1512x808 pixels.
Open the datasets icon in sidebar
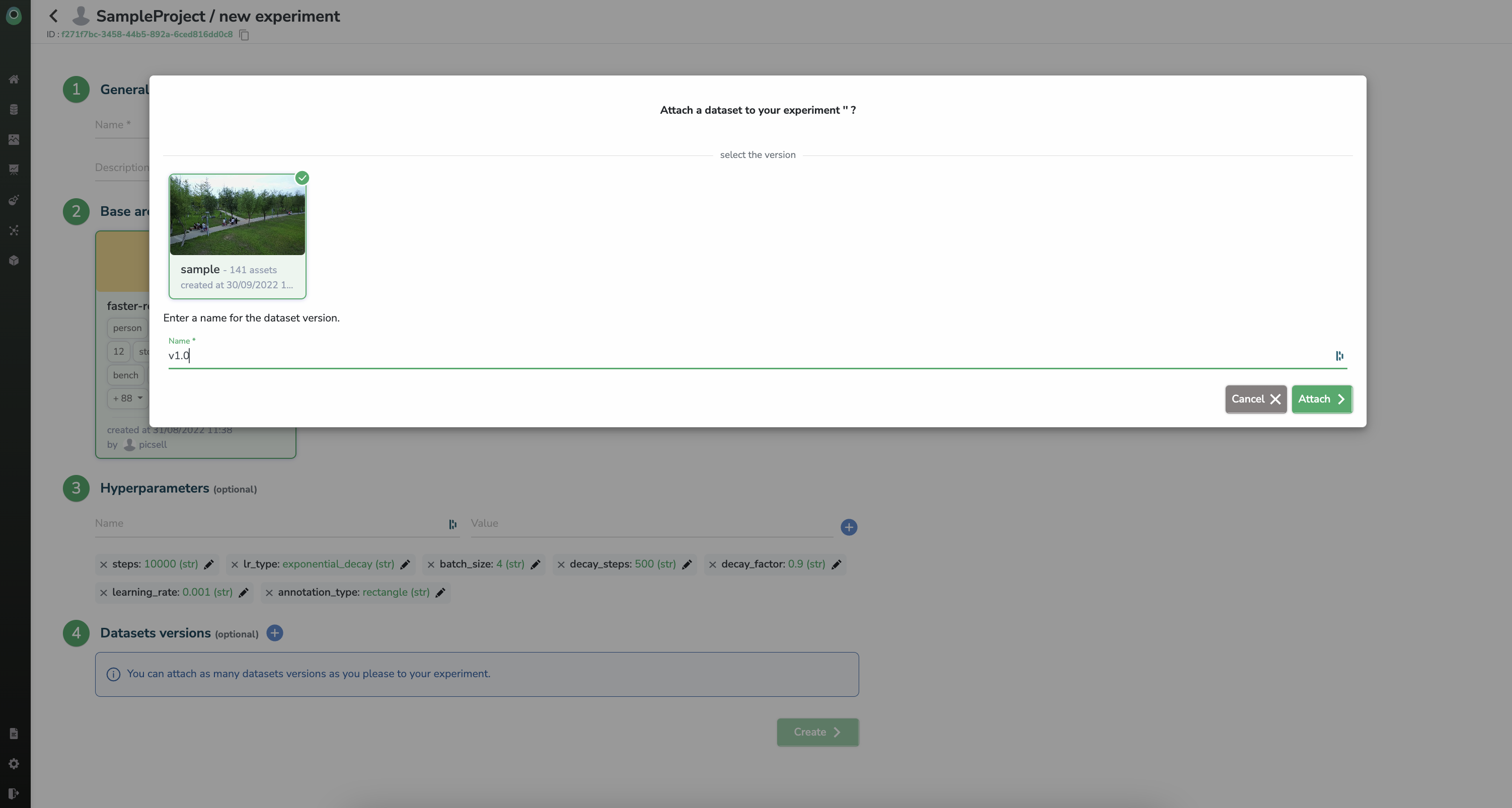14,109
